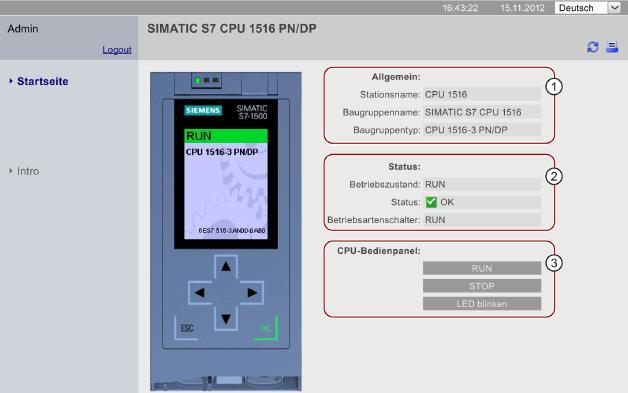This screenshot has height=393, width=628.
Task: Click the green status check icon
Action: [431, 202]
